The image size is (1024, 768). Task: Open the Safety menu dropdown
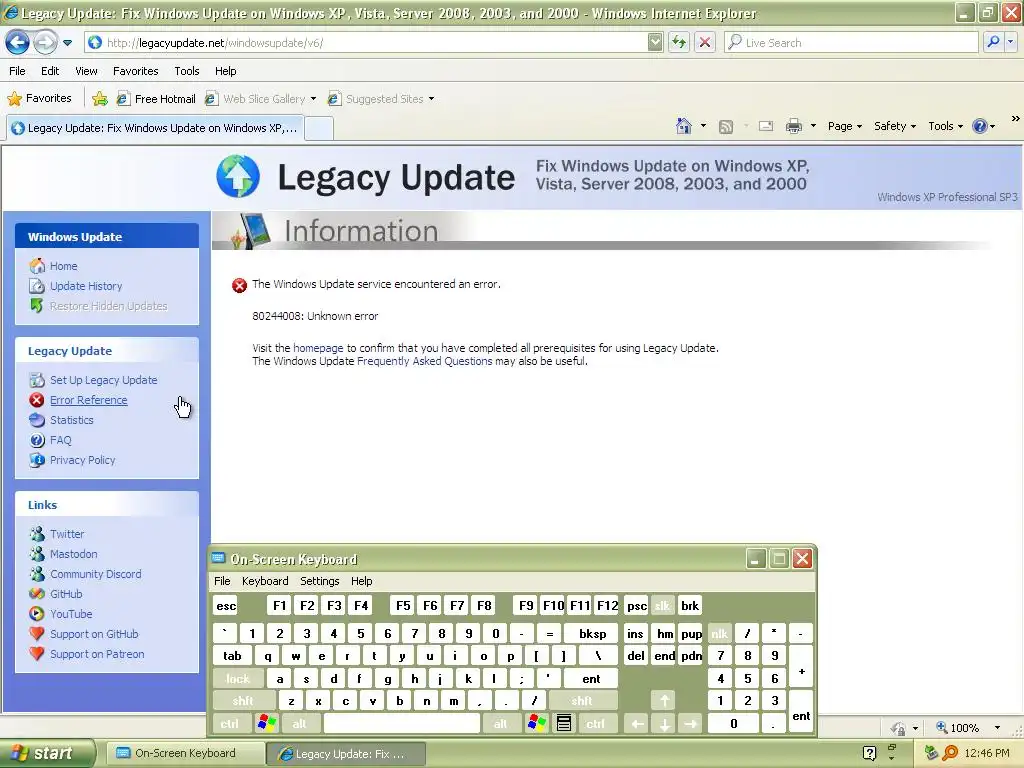click(x=895, y=126)
